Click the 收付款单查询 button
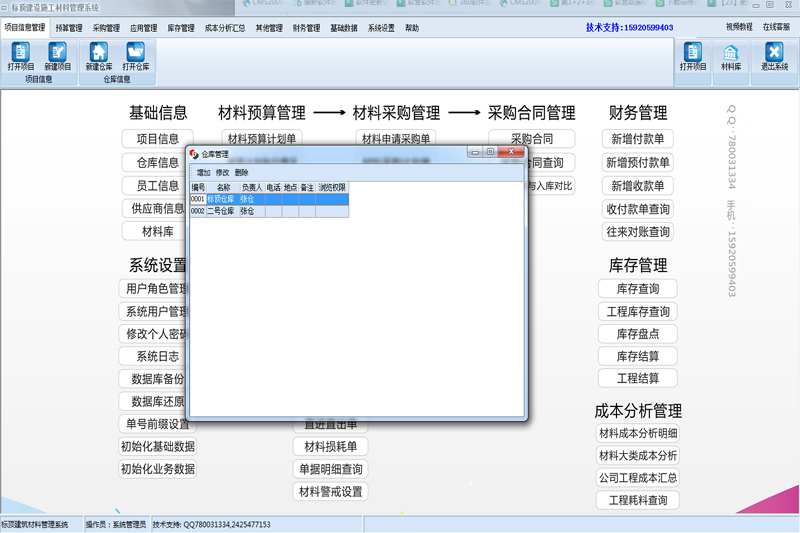This screenshot has height=533, width=800. tap(637, 209)
